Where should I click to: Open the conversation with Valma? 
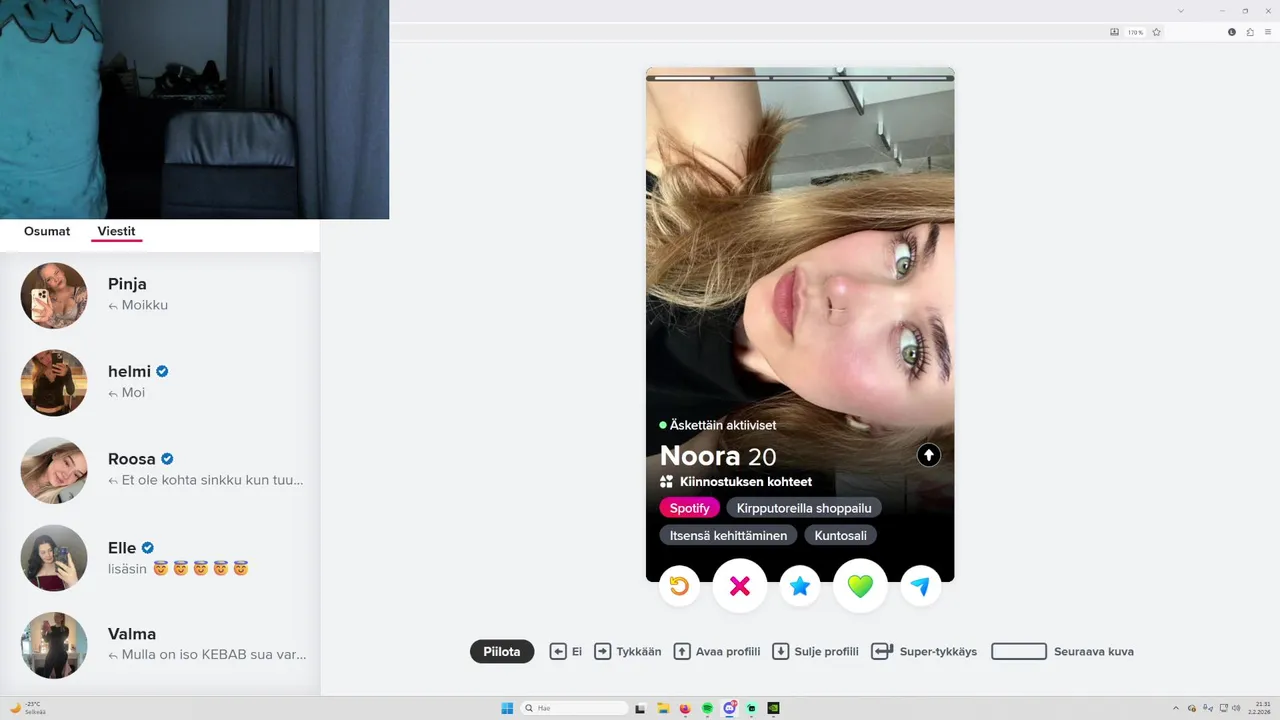point(160,645)
